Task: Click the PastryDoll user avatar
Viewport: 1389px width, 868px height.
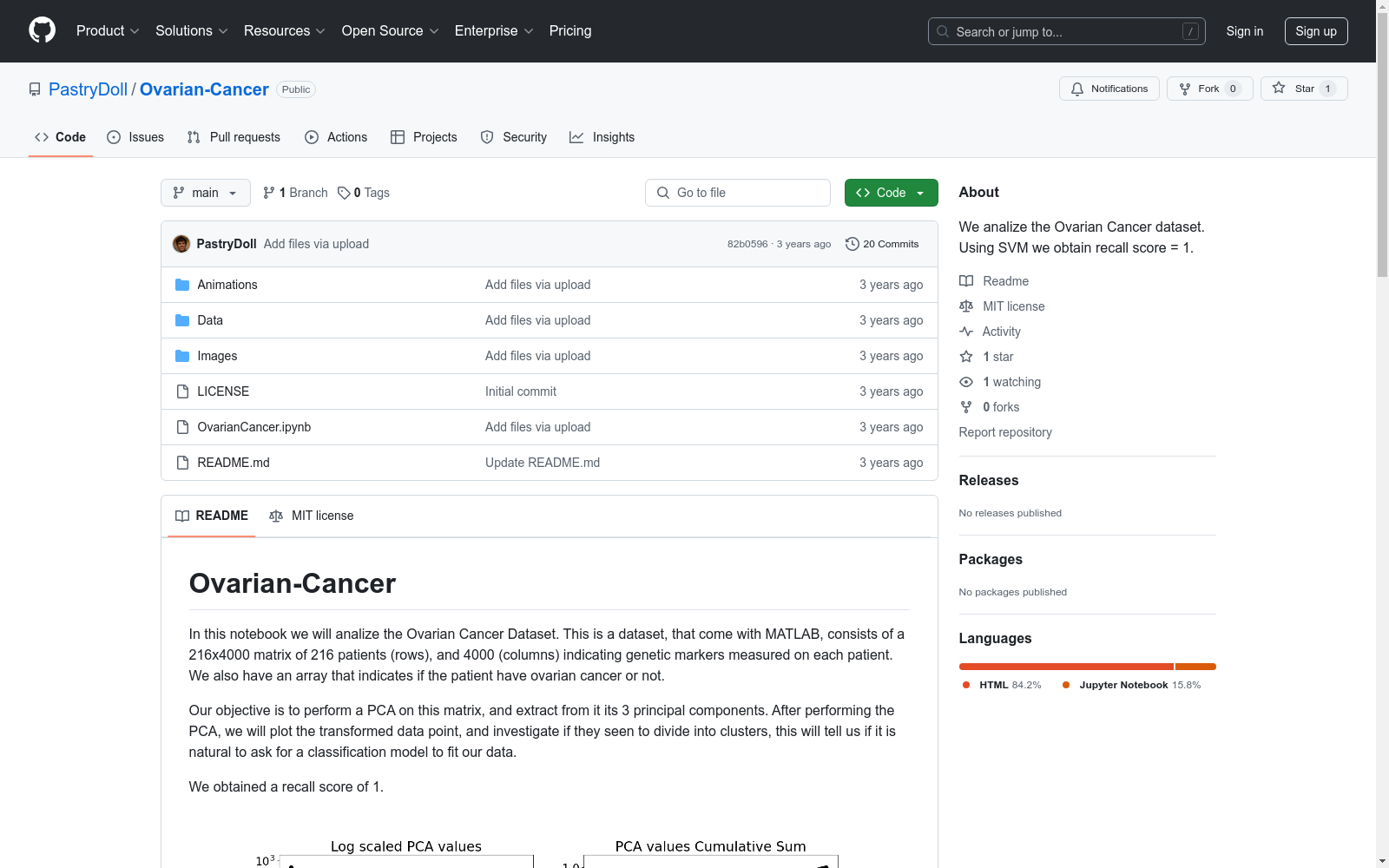Action: click(181, 244)
